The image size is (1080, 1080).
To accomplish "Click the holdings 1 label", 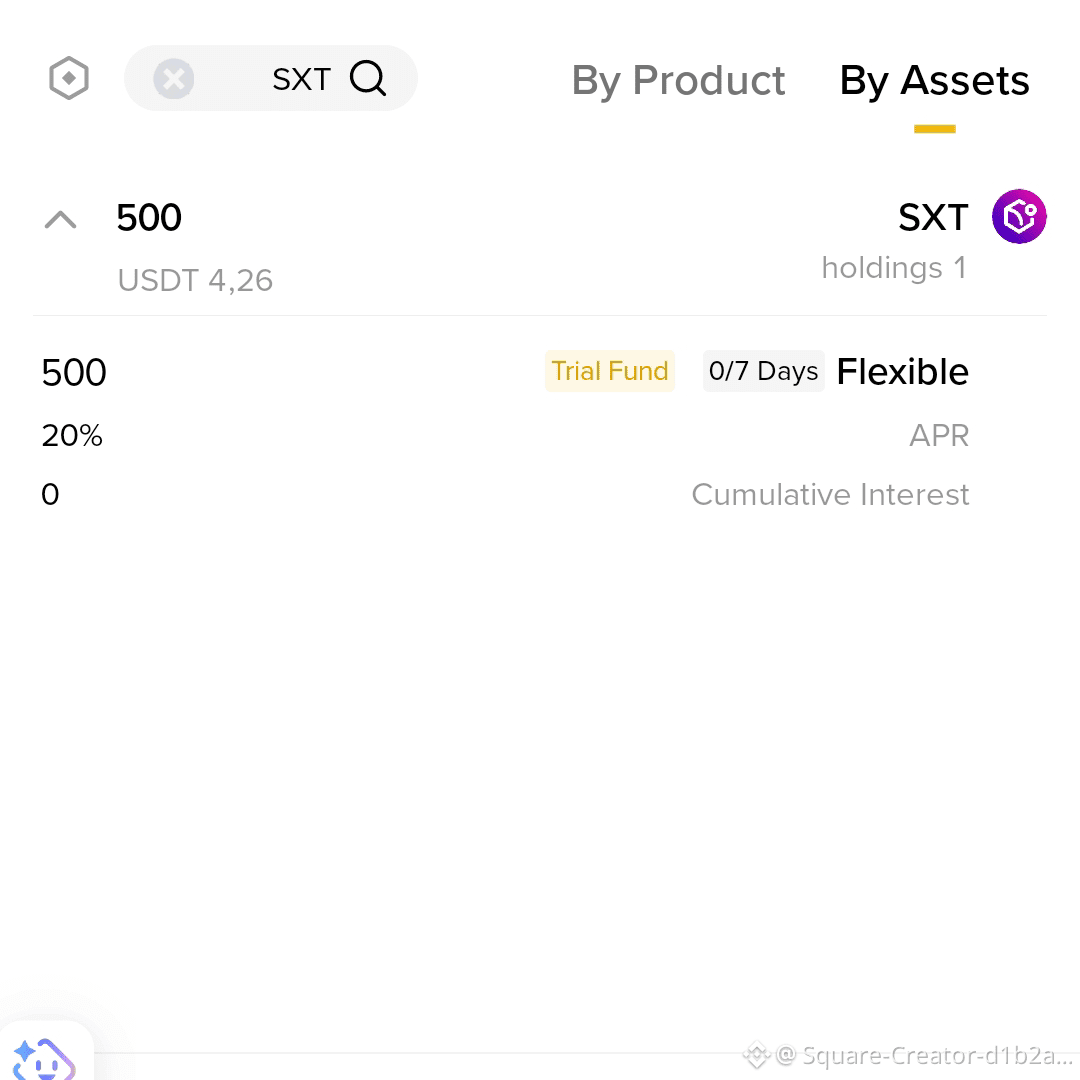I will [894, 268].
